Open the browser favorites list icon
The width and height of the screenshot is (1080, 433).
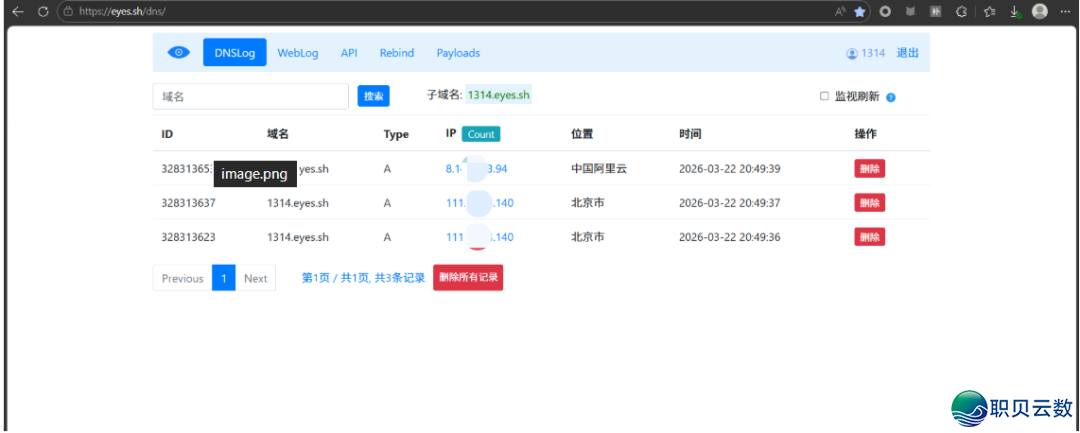[988, 11]
